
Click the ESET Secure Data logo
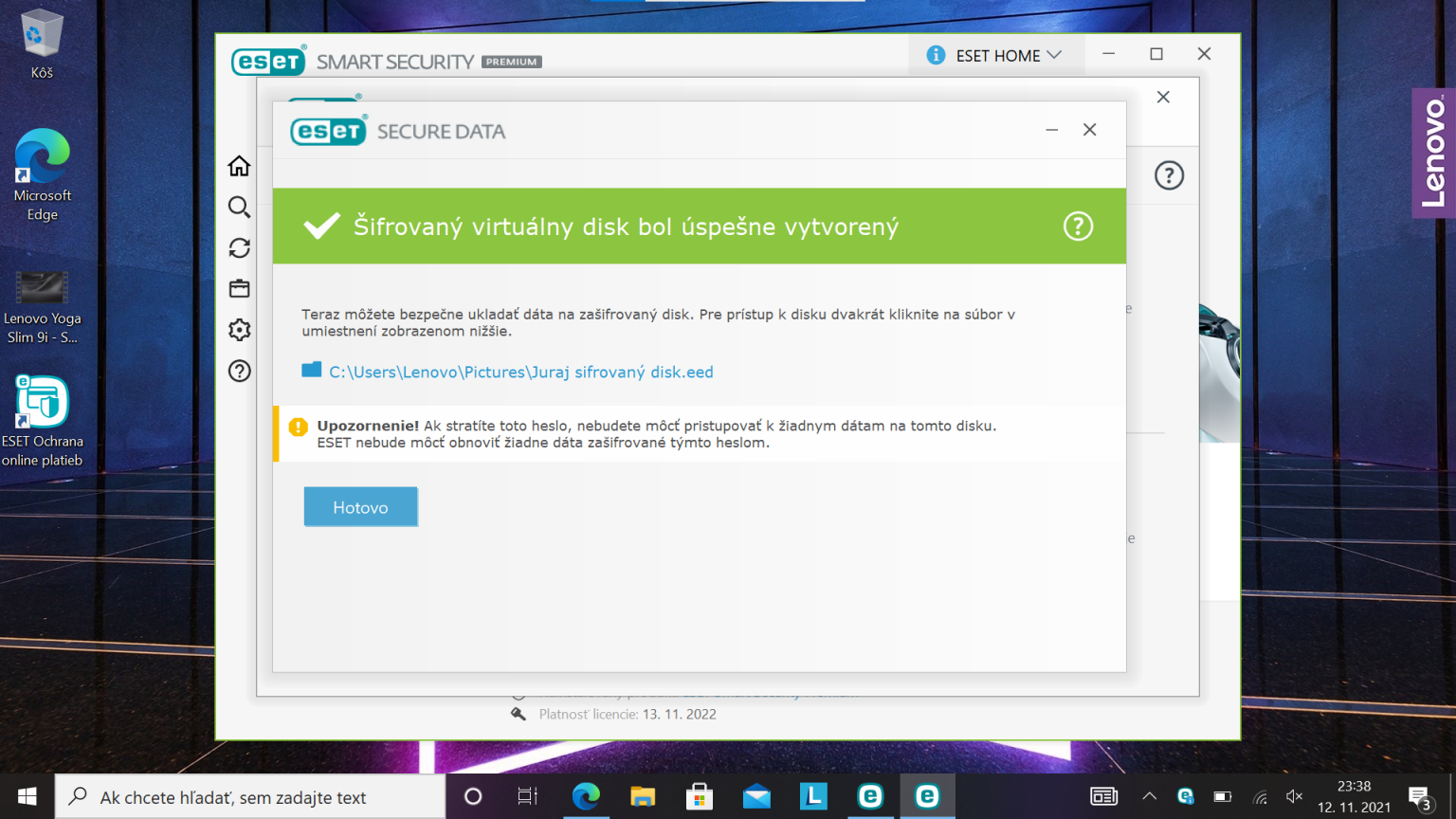click(x=397, y=131)
